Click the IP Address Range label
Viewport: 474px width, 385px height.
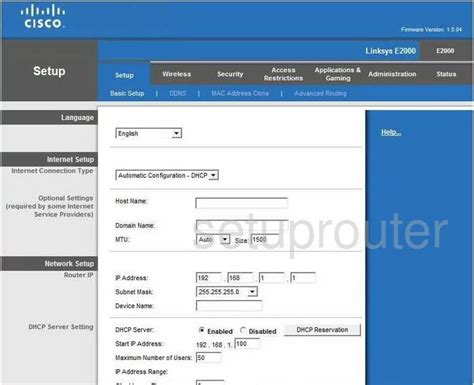(x=141, y=372)
